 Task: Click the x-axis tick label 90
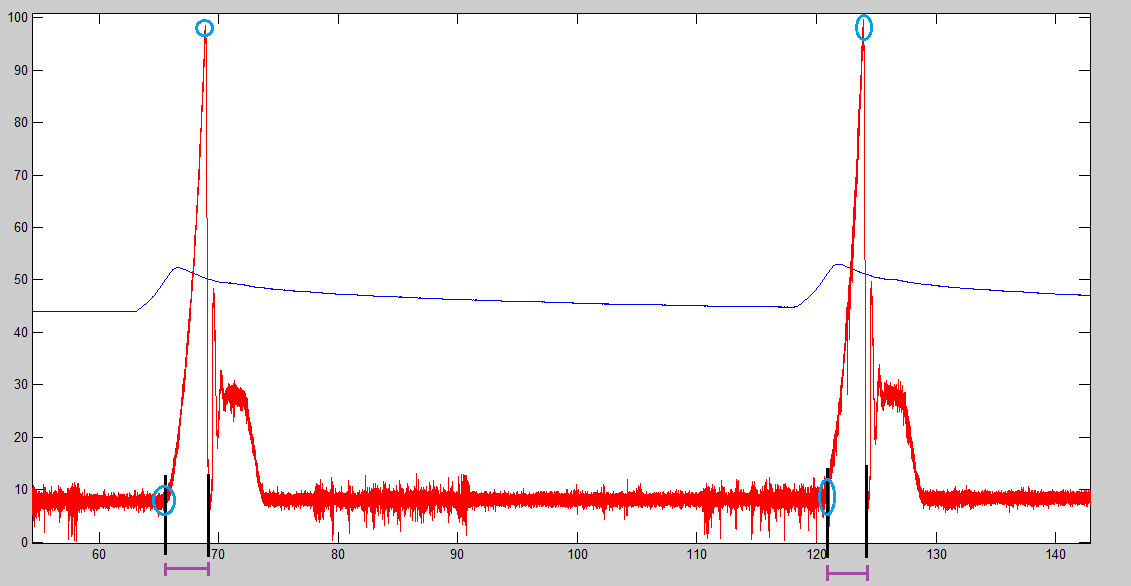(457, 554)
